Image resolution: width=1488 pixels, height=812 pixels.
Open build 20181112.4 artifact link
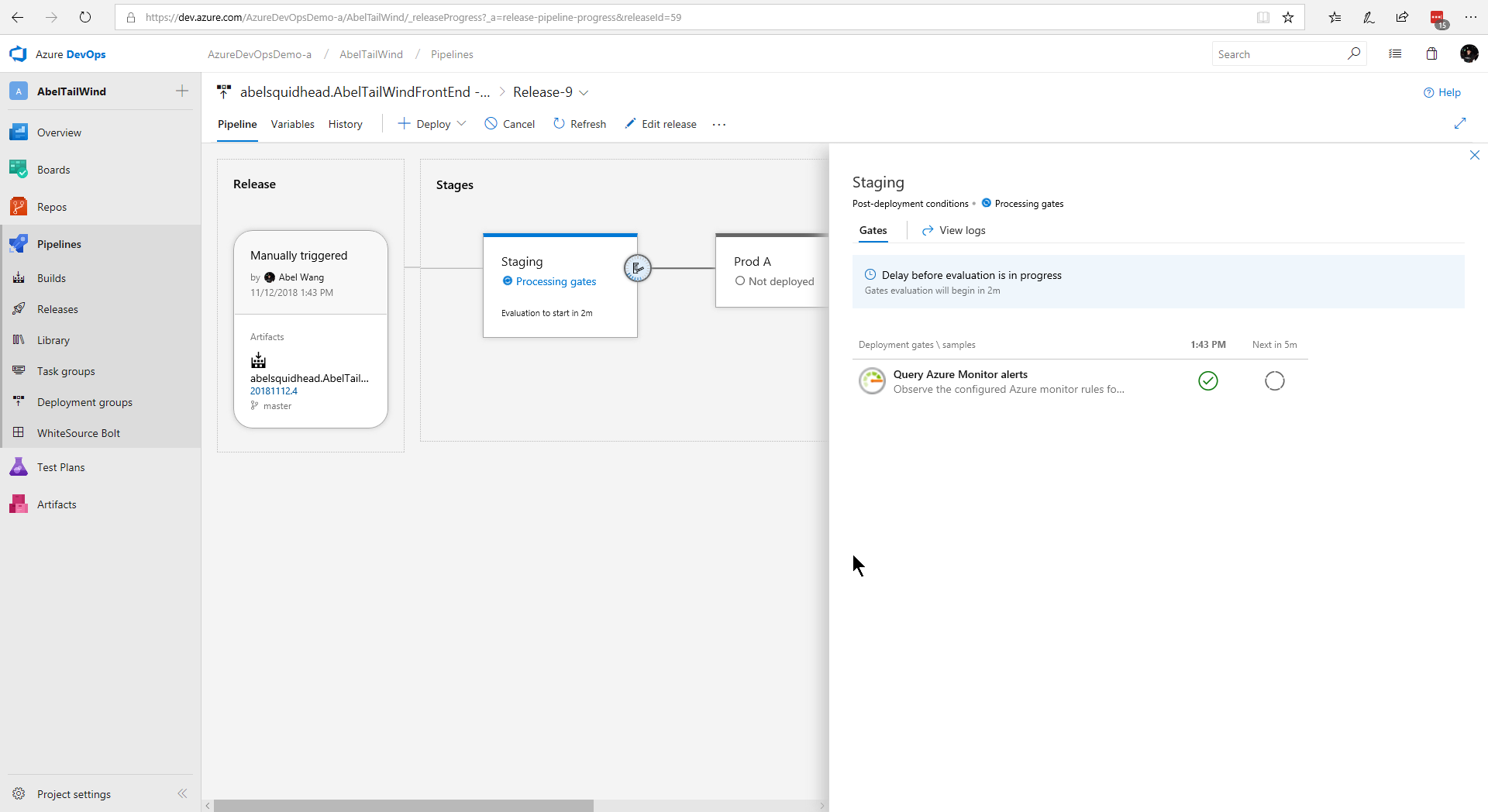pyautogui.click(x=274, y=391)
